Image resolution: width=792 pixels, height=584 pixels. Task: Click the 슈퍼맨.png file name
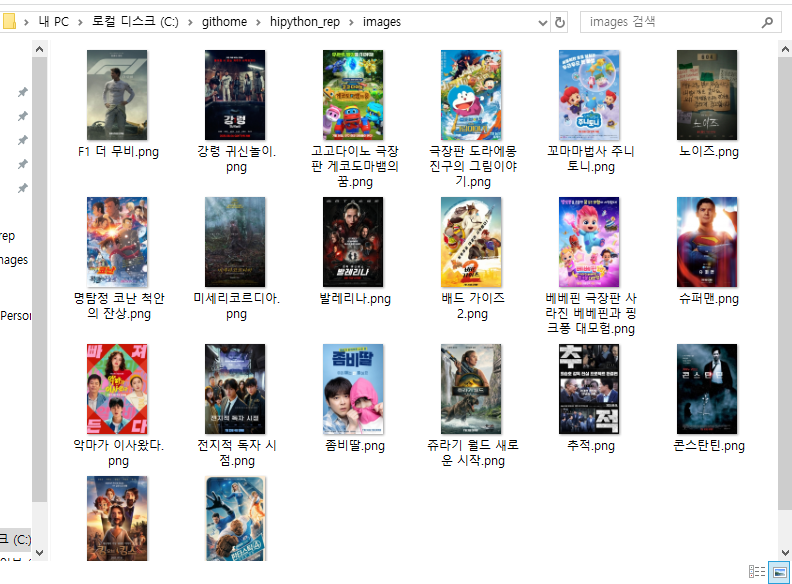pyautogui.click(x=709, y=299)
